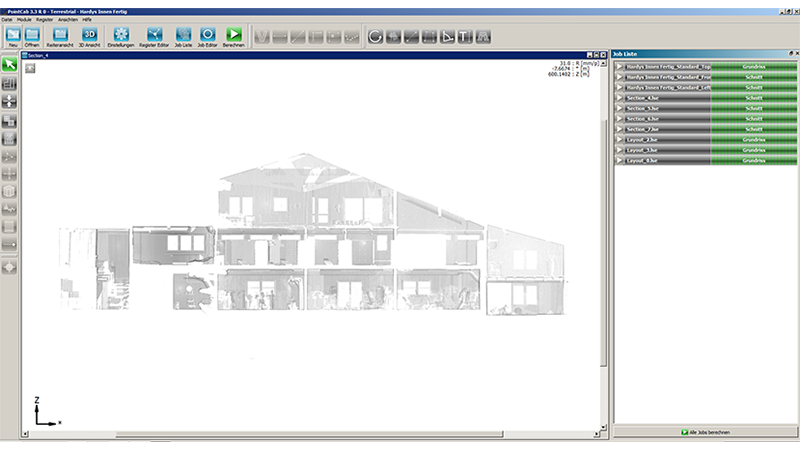Click the Grundriss progress bar of Layout_3
The height and width of the screenshot is (450, 800).
click(754, 150)
